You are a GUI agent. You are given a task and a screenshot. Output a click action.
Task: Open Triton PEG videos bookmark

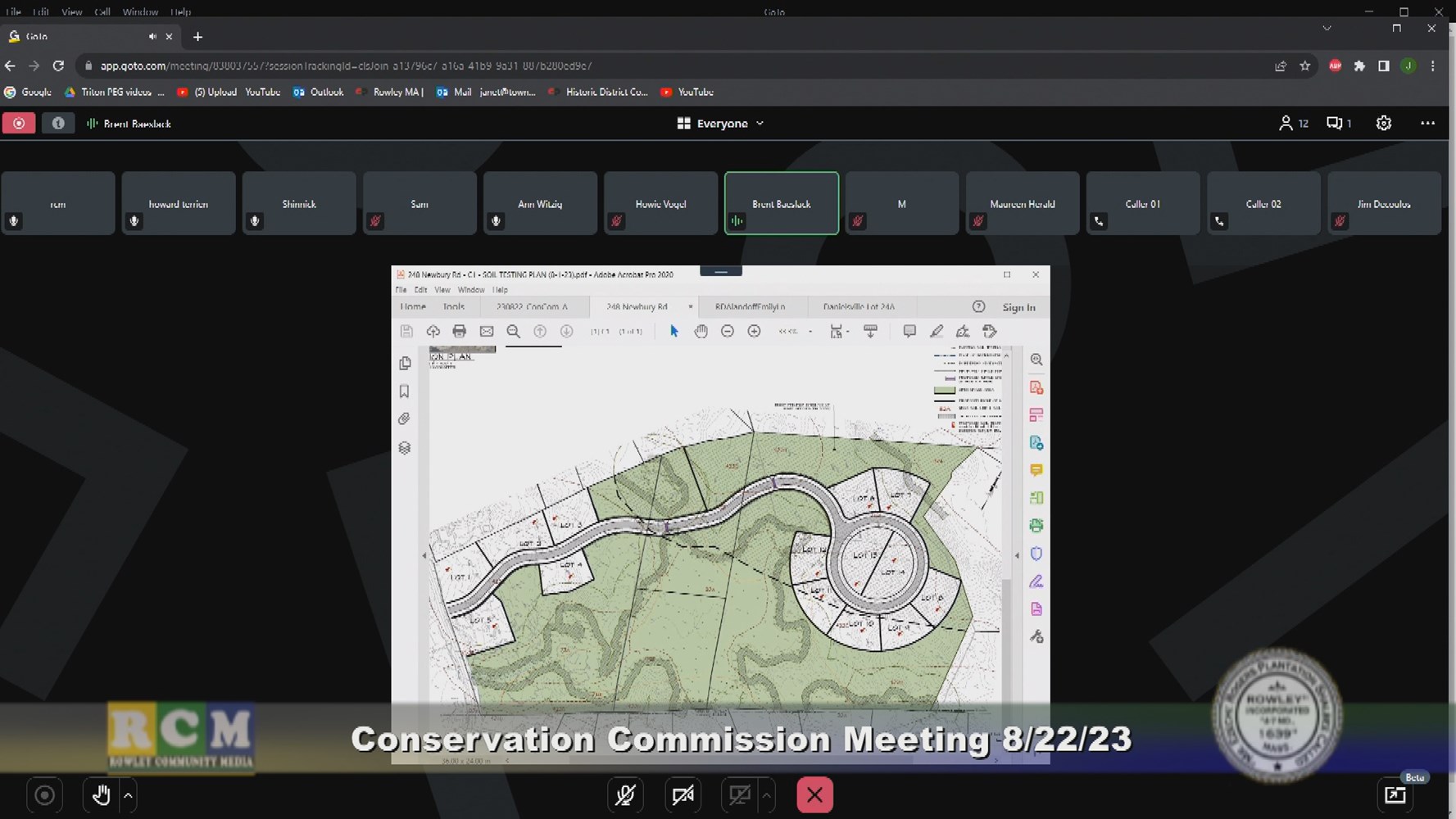[115, 92]
